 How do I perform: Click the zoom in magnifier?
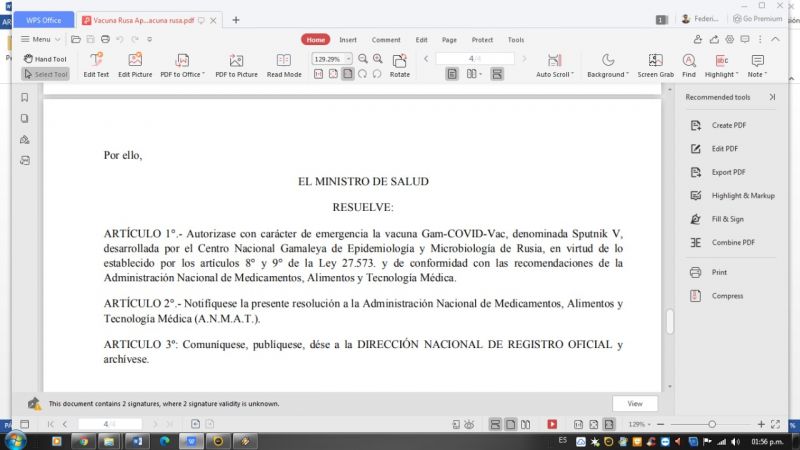coord(378,59)
